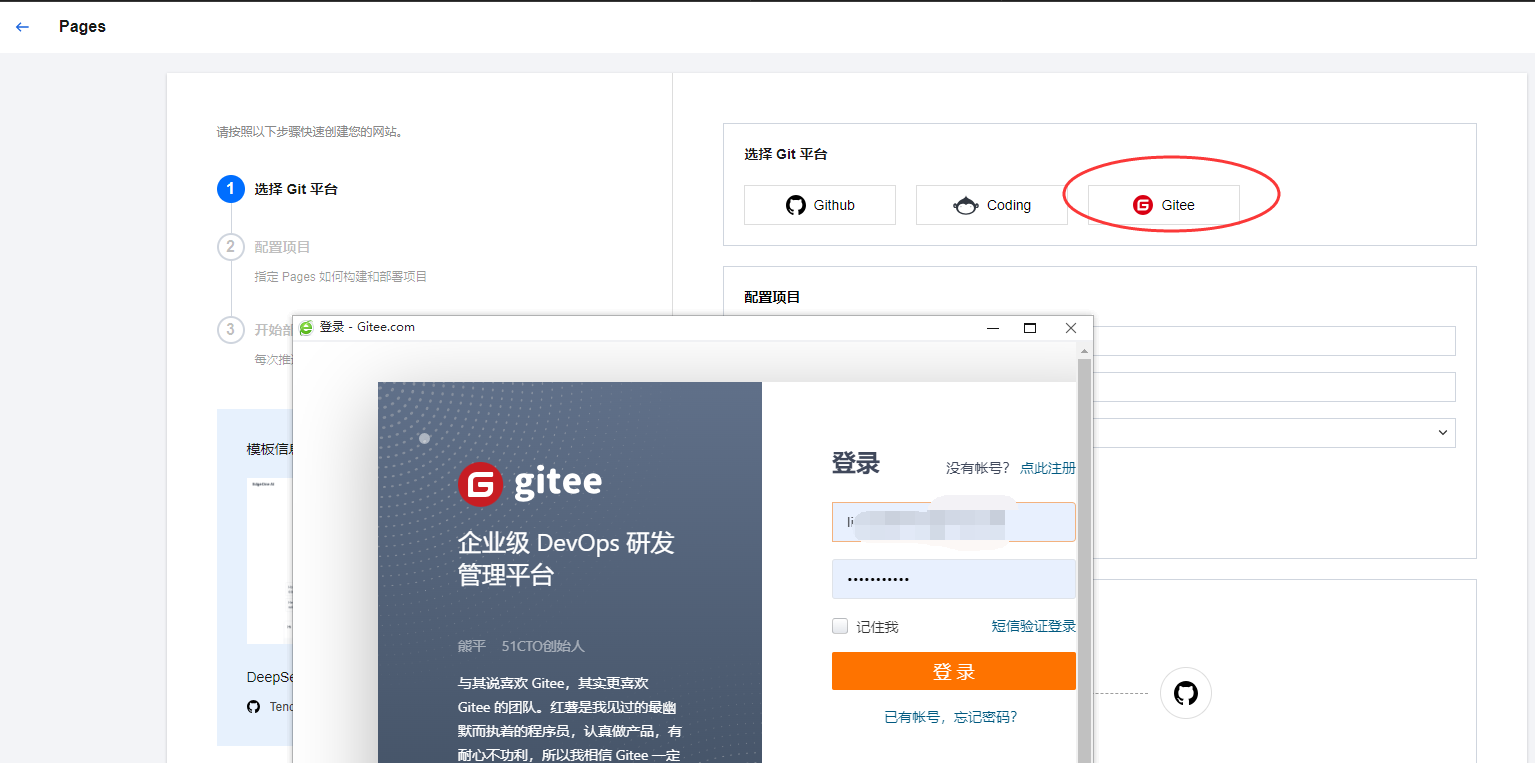This screenshot has height=763, width=1535.
Task: Click the red Gitee logo icon
Action: point(1142,205)
